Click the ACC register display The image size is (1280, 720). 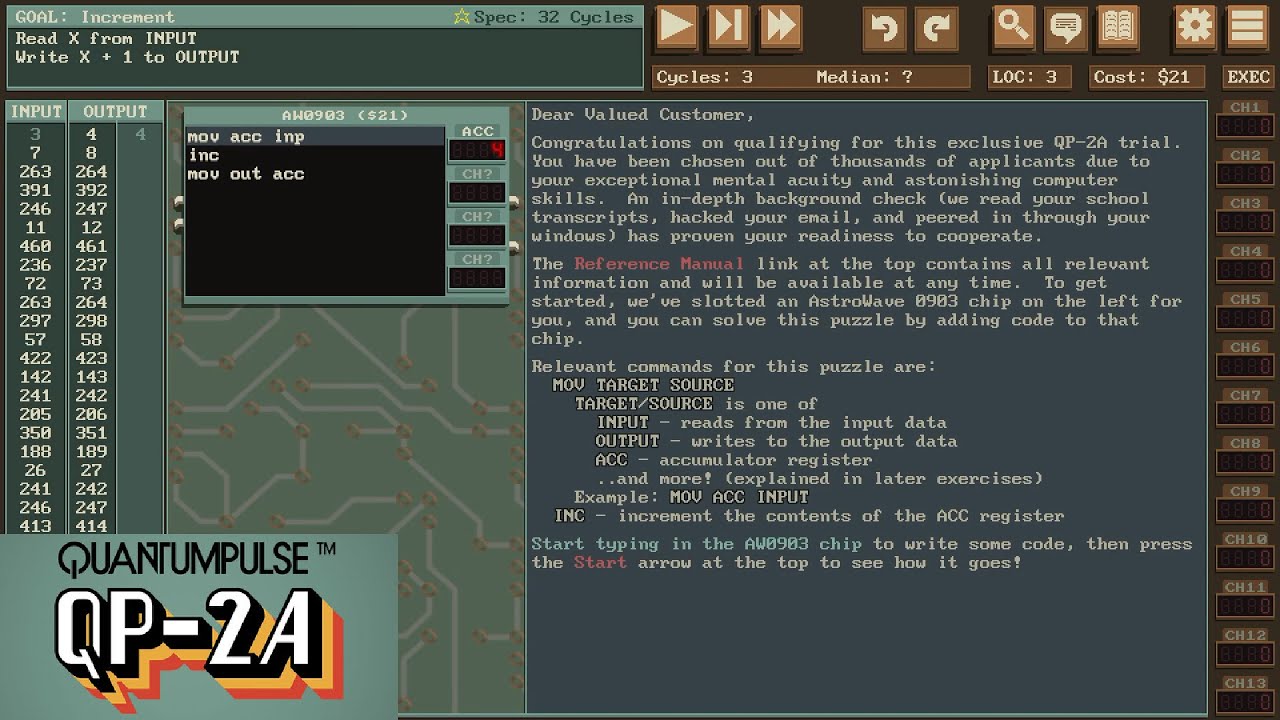coord(477,150)
